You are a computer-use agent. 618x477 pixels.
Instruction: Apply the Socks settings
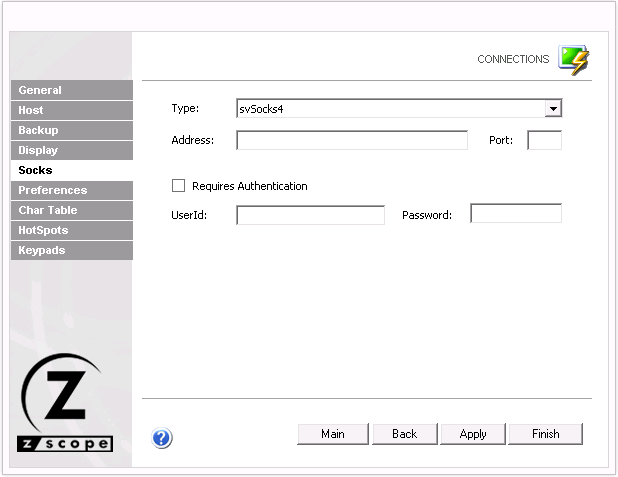[x=473, y=434]
